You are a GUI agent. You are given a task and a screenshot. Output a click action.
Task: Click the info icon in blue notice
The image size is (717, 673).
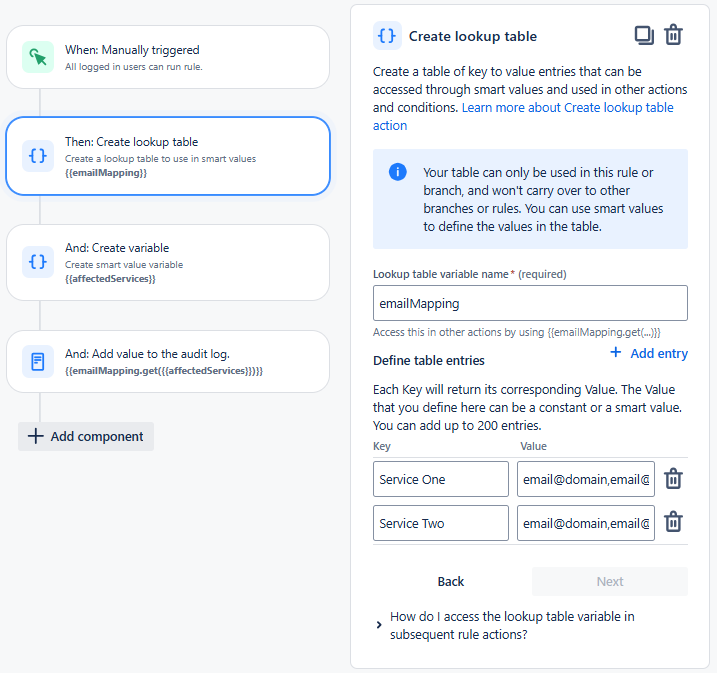(x=397, y=172)
